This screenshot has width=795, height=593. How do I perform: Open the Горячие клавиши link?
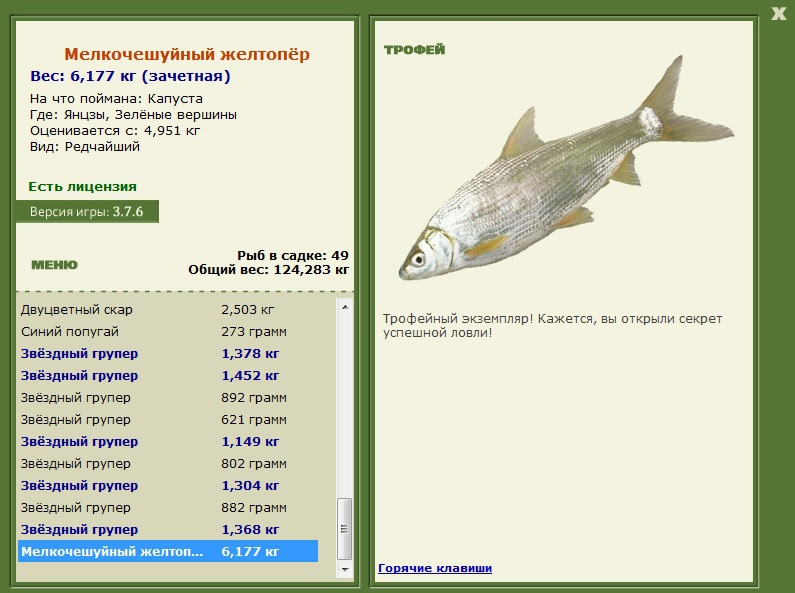pos(435,568)
